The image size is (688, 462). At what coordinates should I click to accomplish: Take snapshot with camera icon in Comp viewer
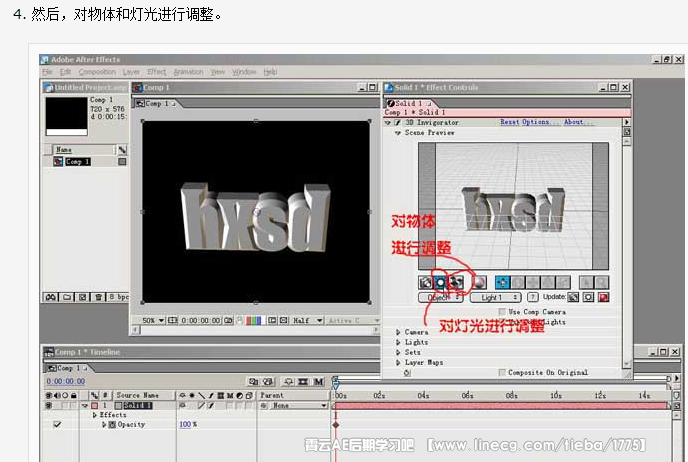[x=228, y=321]
